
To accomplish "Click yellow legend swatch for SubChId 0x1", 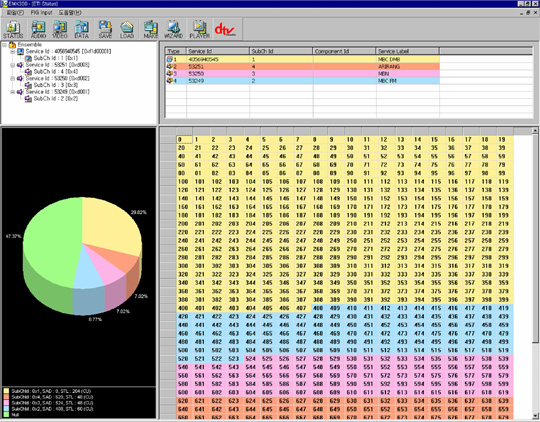I will tap(6, 391).
